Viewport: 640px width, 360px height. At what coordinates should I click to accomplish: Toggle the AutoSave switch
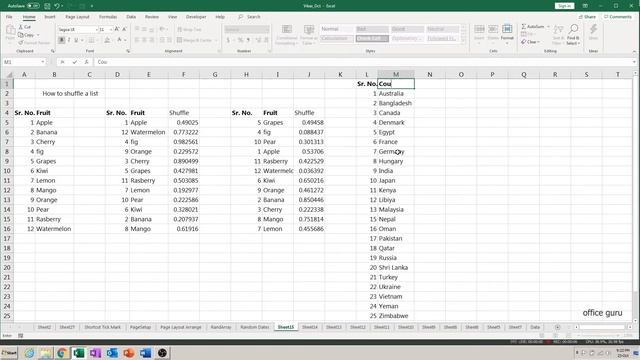coord(33,6)
